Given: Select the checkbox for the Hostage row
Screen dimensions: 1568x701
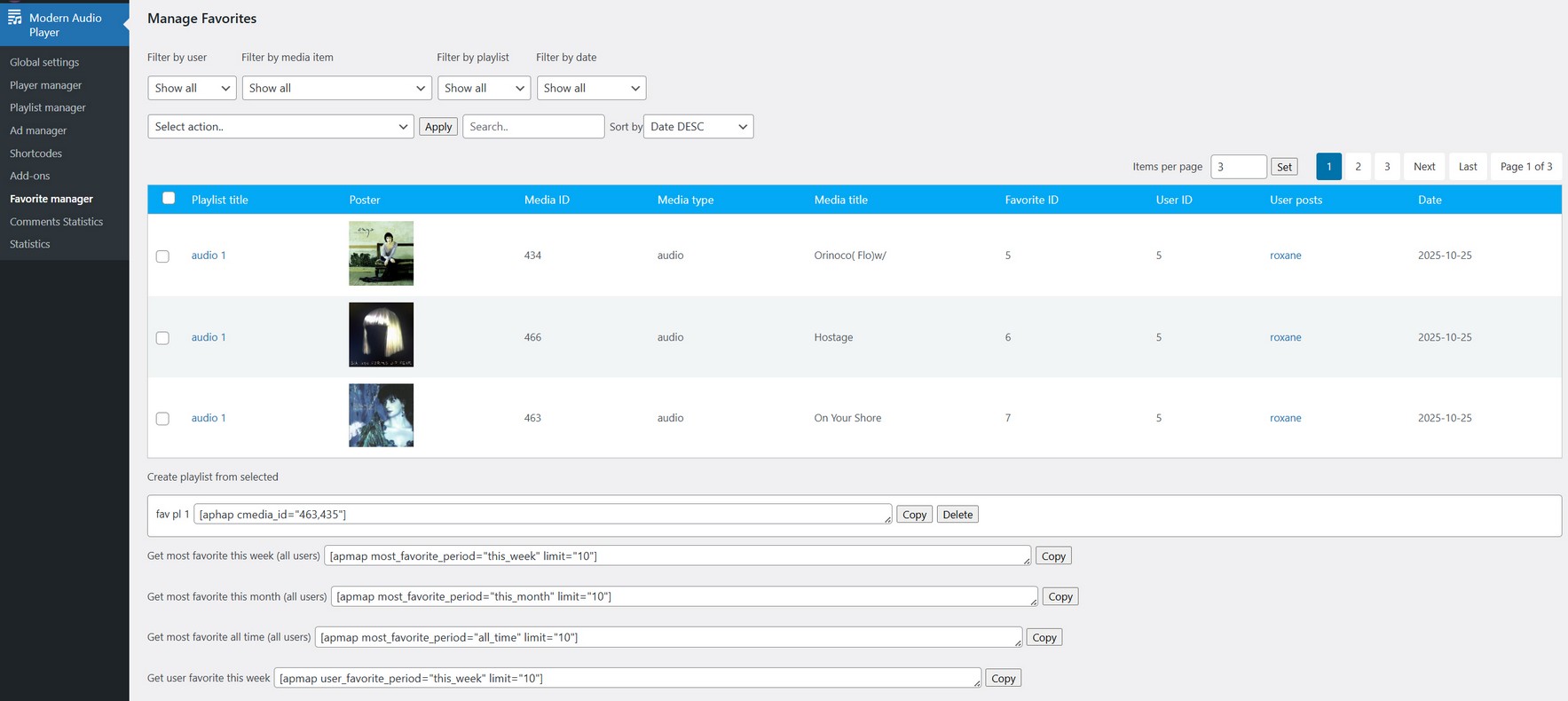Looking at the screenshot, I should click(162, 338).
